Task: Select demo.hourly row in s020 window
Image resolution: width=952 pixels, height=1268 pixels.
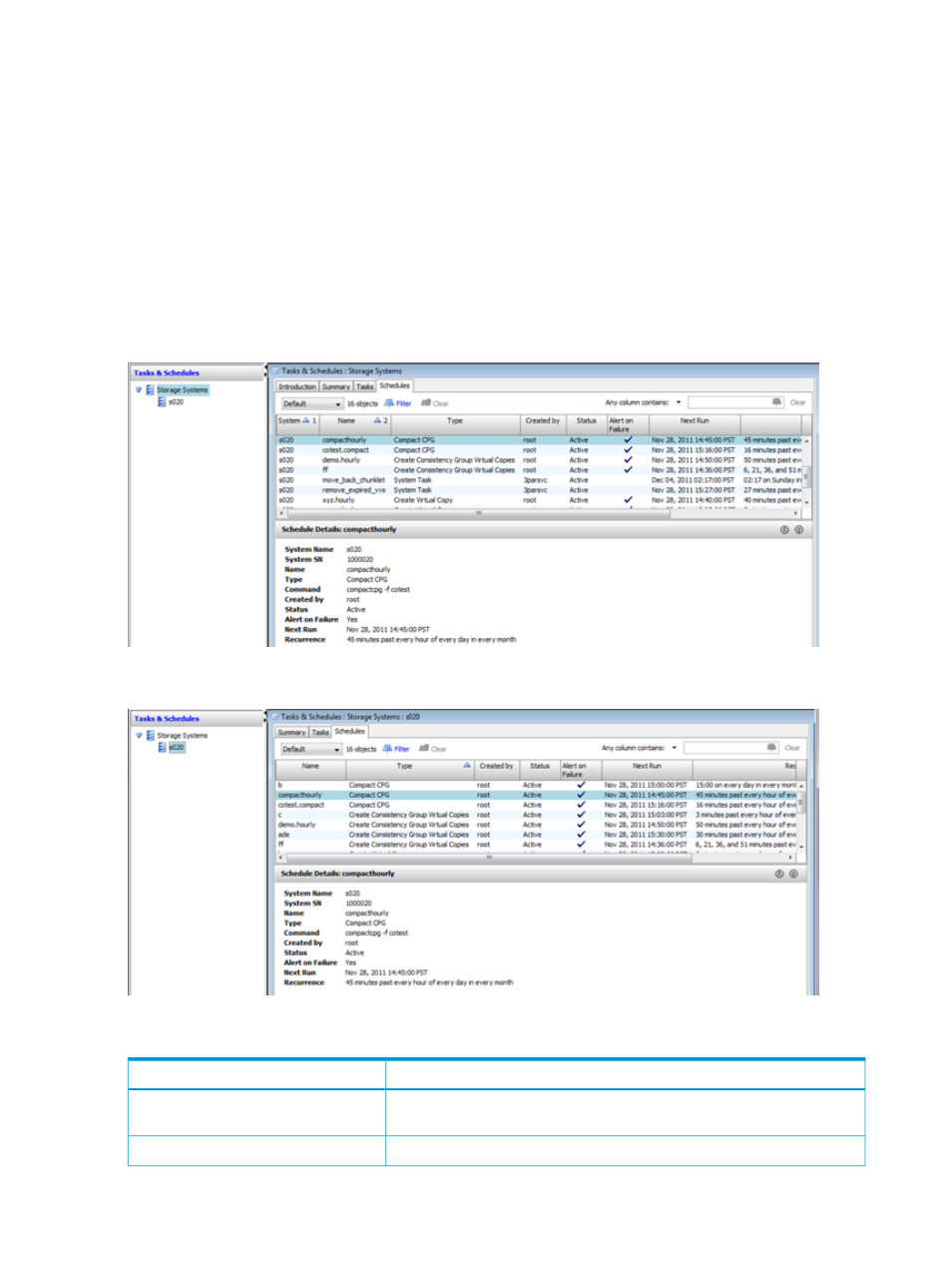Action: point(537,825)
